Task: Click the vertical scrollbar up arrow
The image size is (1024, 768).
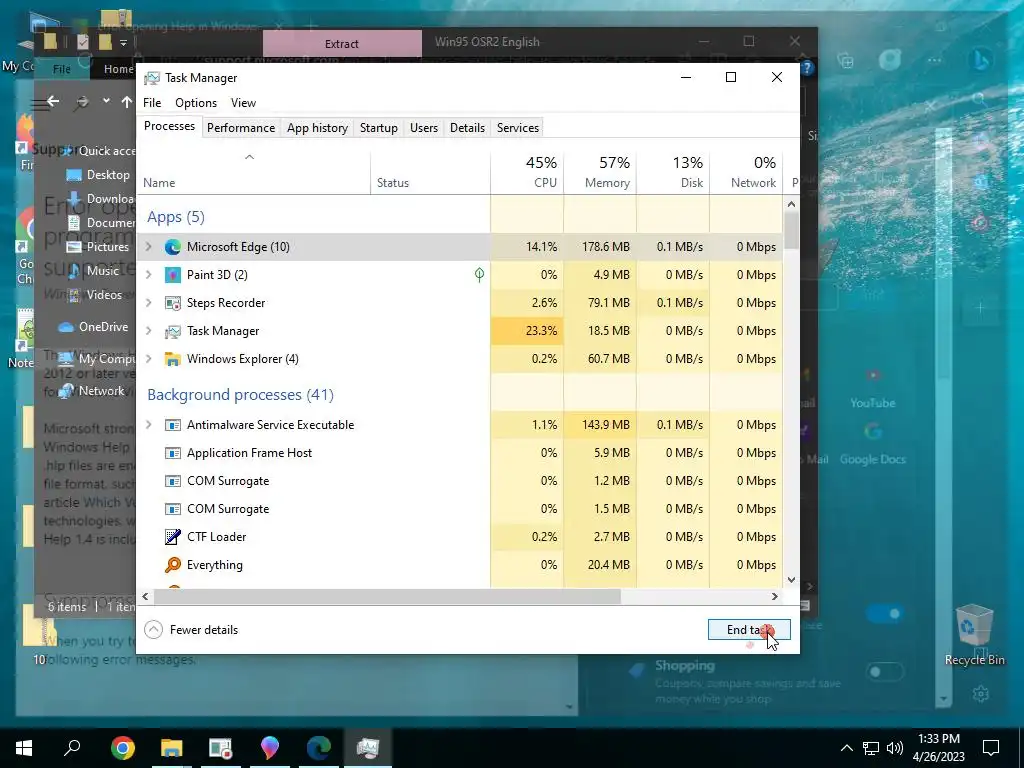Action: click(792, 204)
